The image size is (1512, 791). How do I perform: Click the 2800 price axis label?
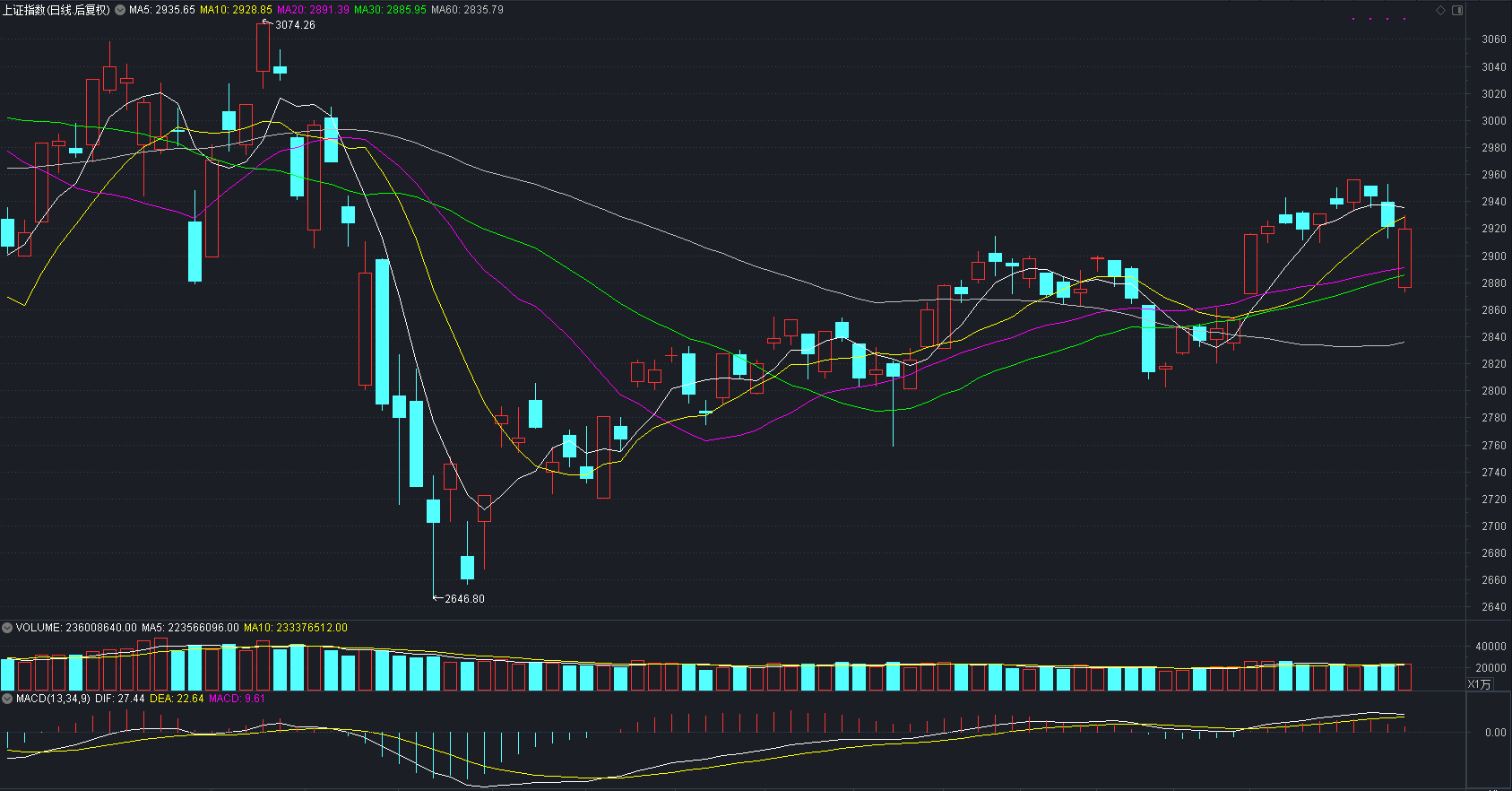(1494, 391)
